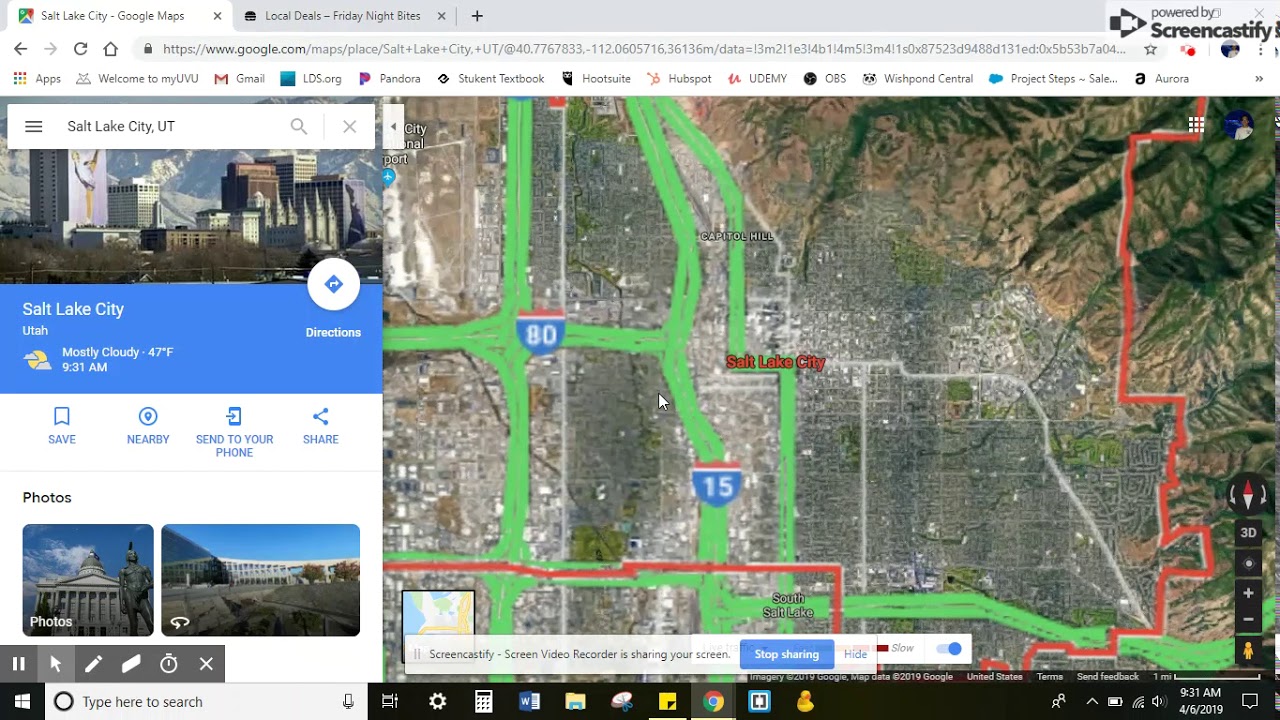This screenshot has width=1280, height=720.
Task: Select the Screencastify cursor tool
Action: pyautogui.click(x=56, y=664)
